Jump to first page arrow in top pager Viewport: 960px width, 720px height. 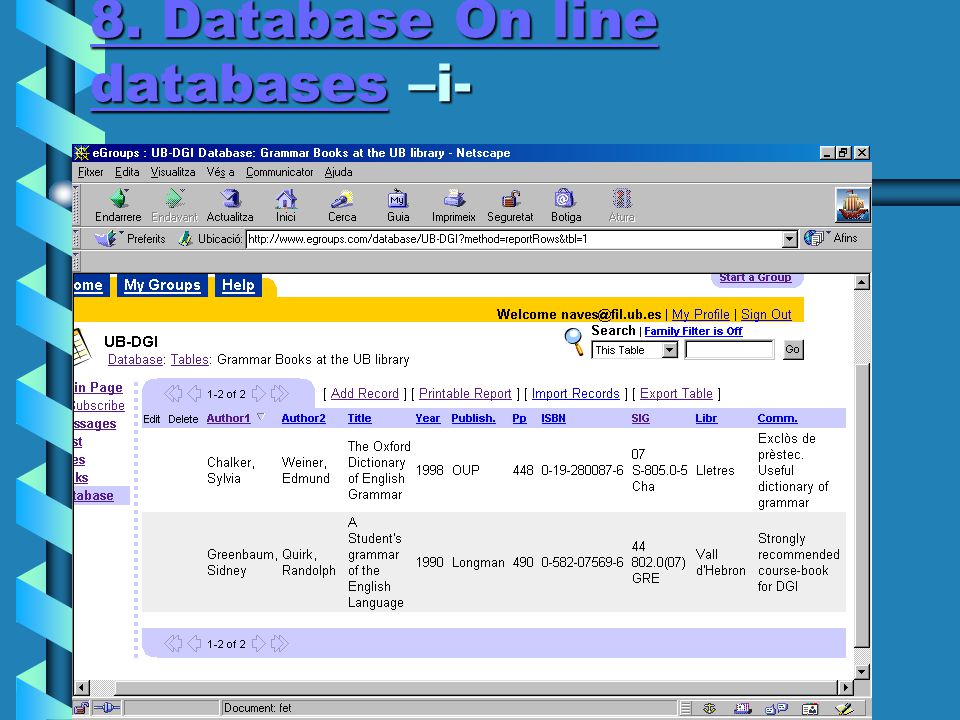[173, 394]
